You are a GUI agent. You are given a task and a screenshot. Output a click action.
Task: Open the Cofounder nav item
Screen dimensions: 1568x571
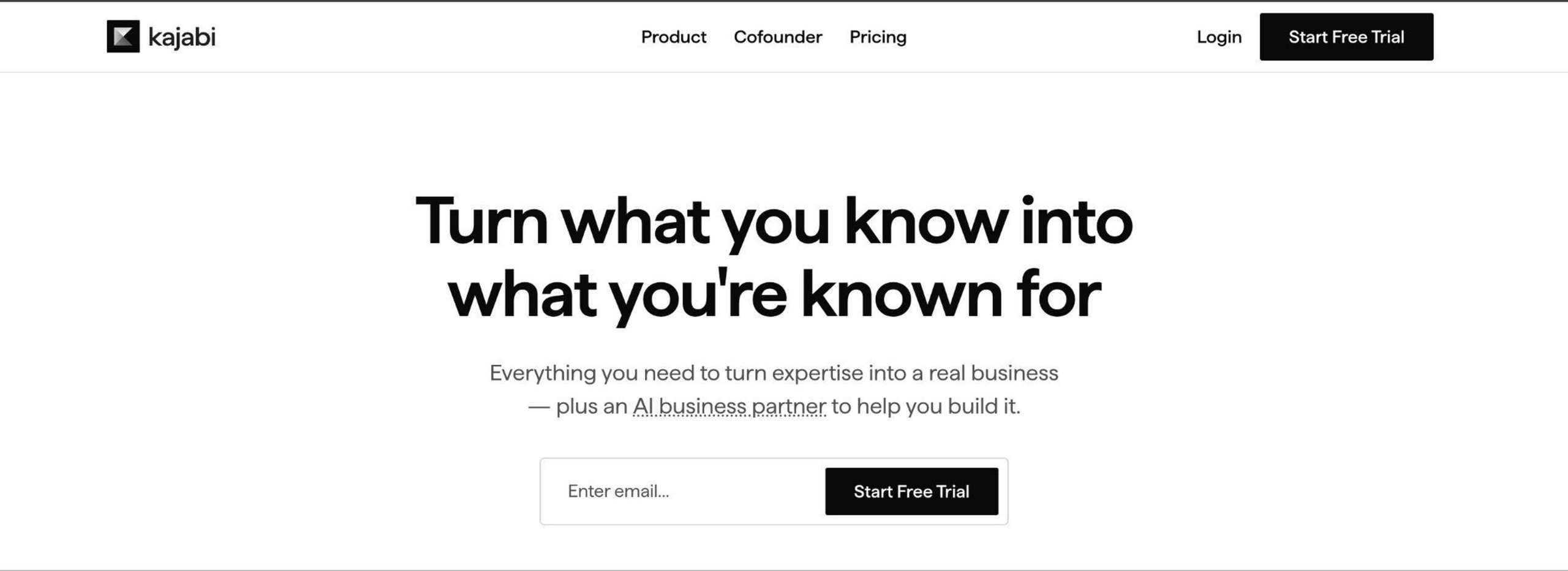point(777,37)
